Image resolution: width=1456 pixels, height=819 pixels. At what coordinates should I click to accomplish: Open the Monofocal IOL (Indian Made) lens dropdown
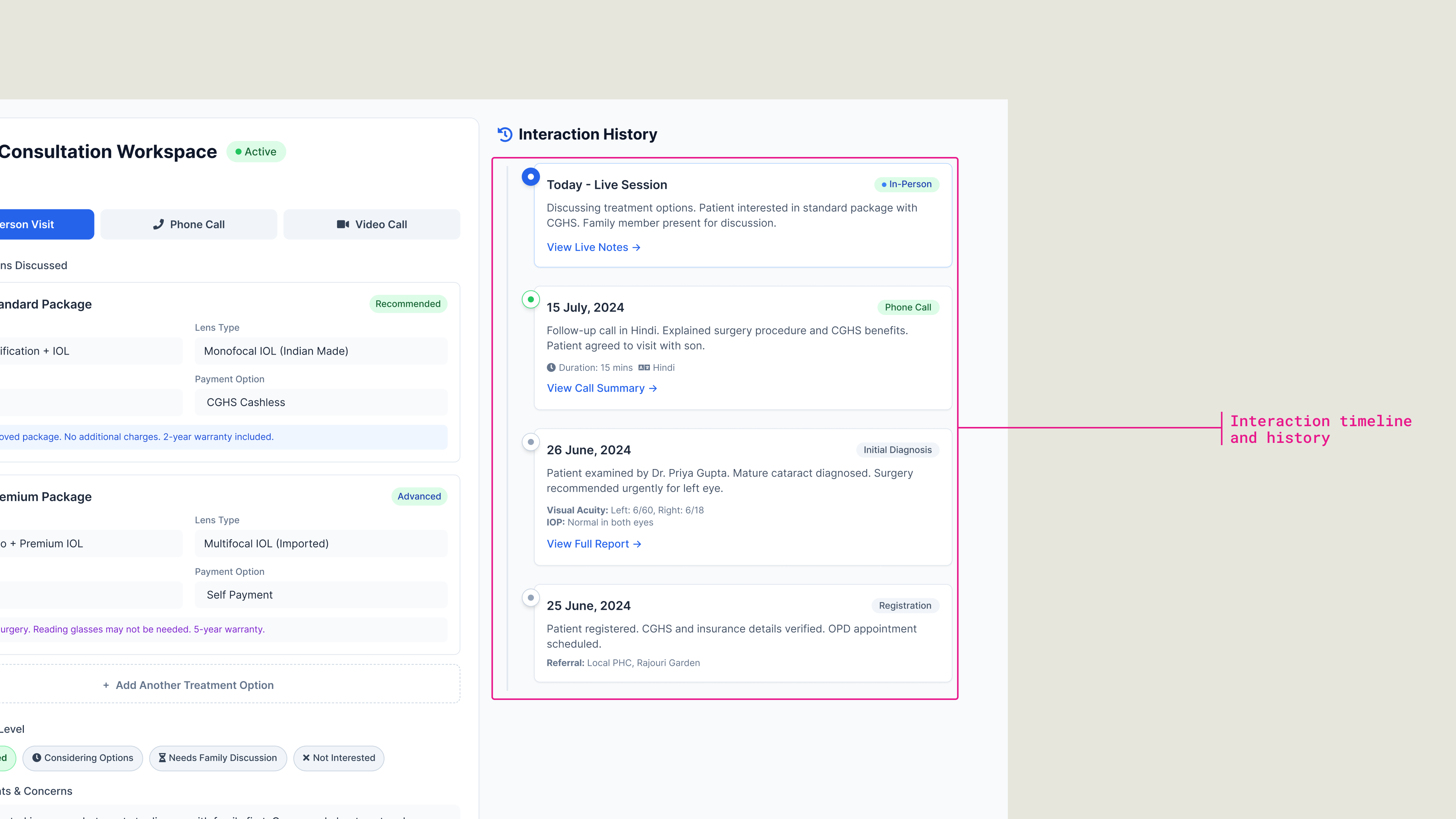321,351
